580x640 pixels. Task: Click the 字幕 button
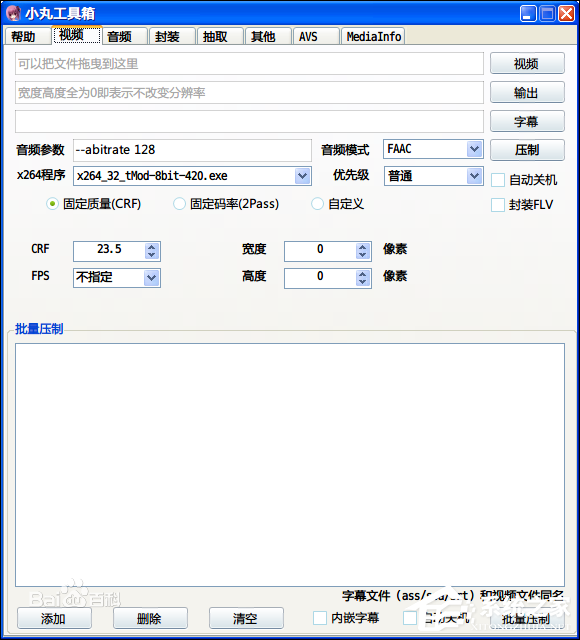tap(527, 121)
